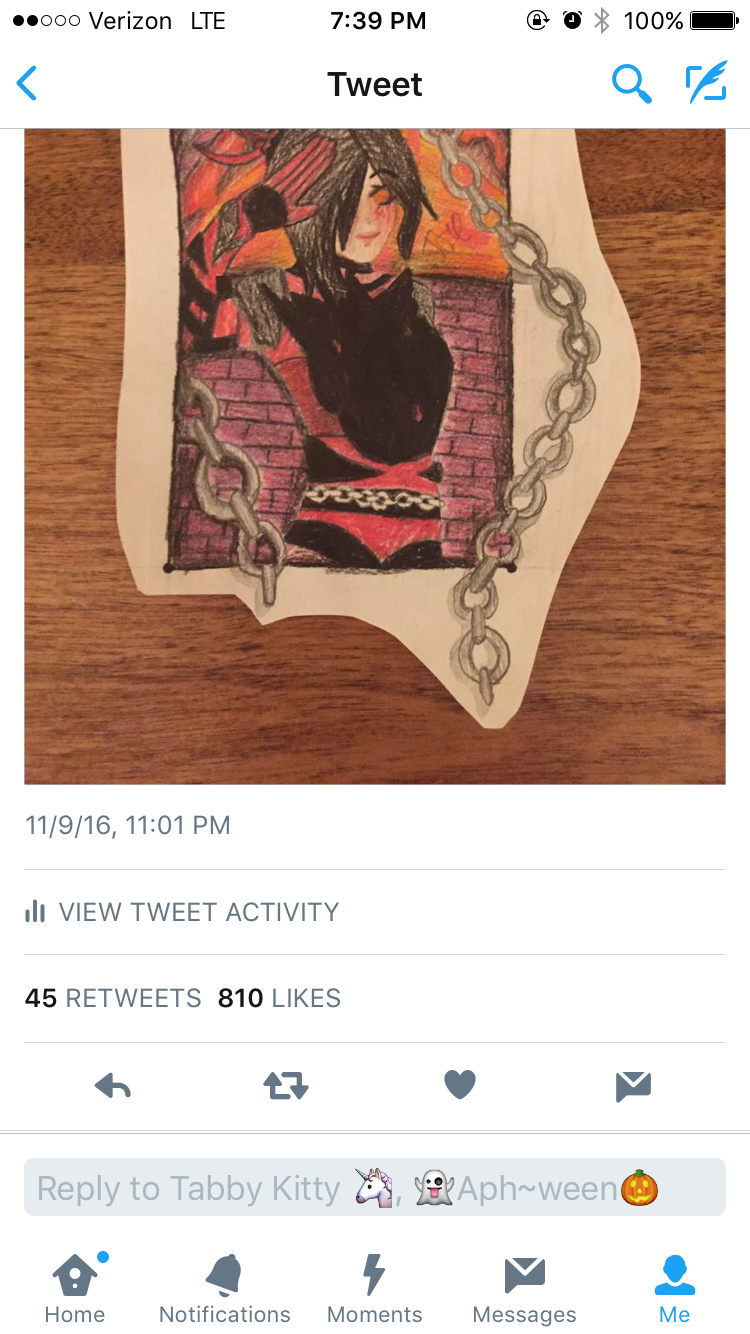The width and height of the screenshot is (750, 1334).
Task: Retweet this tweet using the retweet icon
Action: coord(286,1085)
